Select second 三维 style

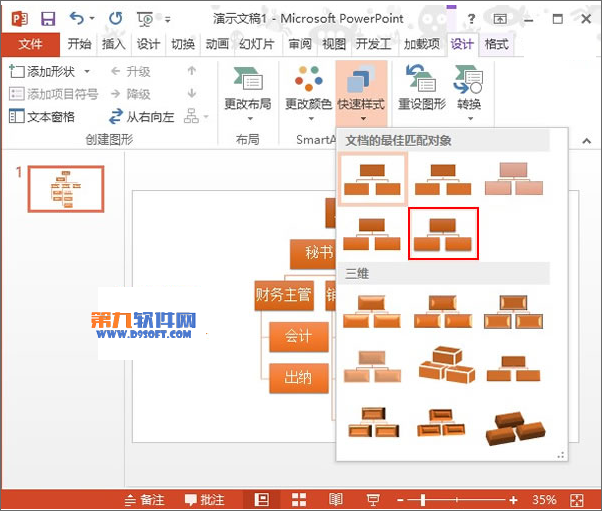[x=443, y=312]
